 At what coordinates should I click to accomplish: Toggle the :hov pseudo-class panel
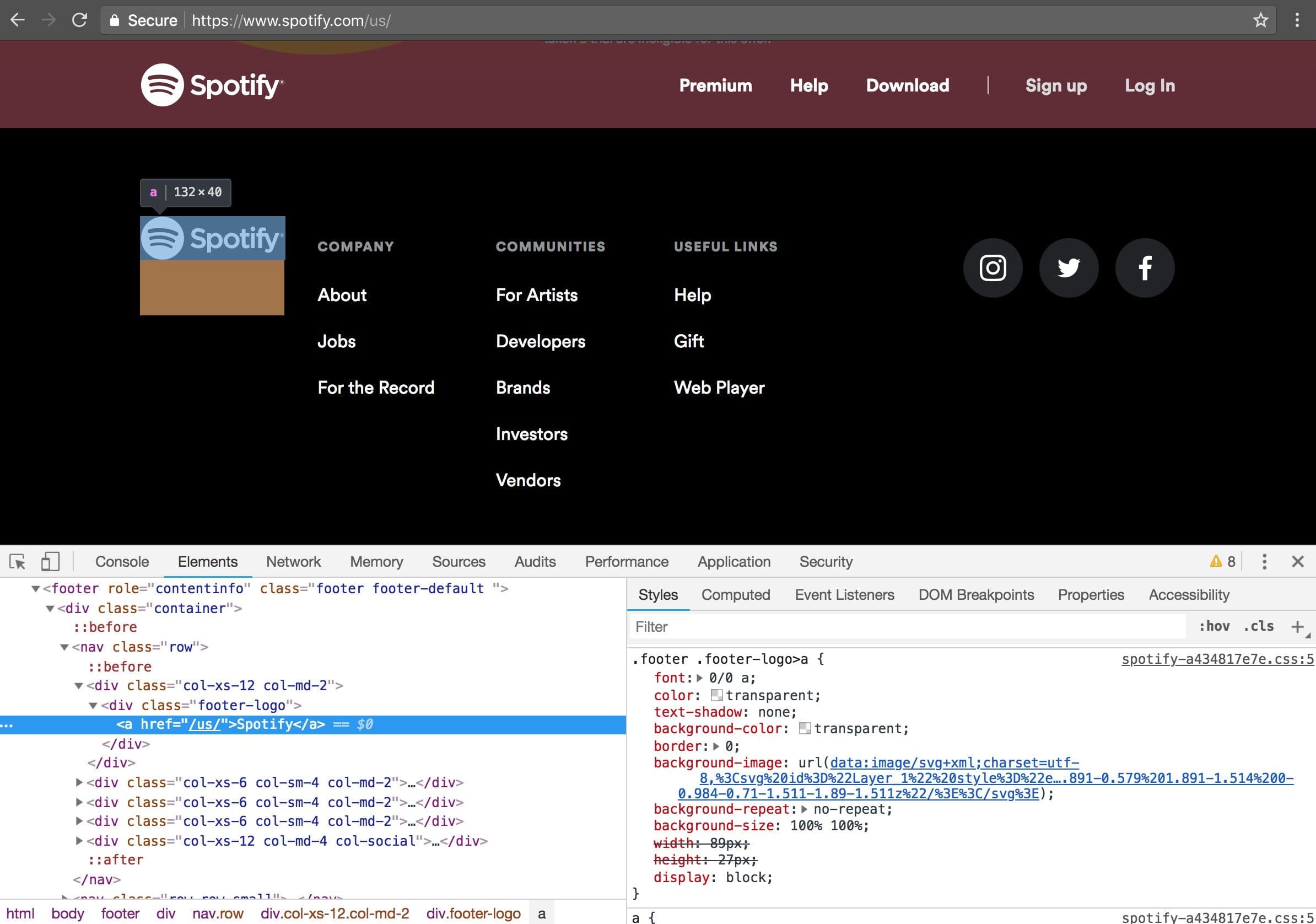click(x=1215, y=626)
